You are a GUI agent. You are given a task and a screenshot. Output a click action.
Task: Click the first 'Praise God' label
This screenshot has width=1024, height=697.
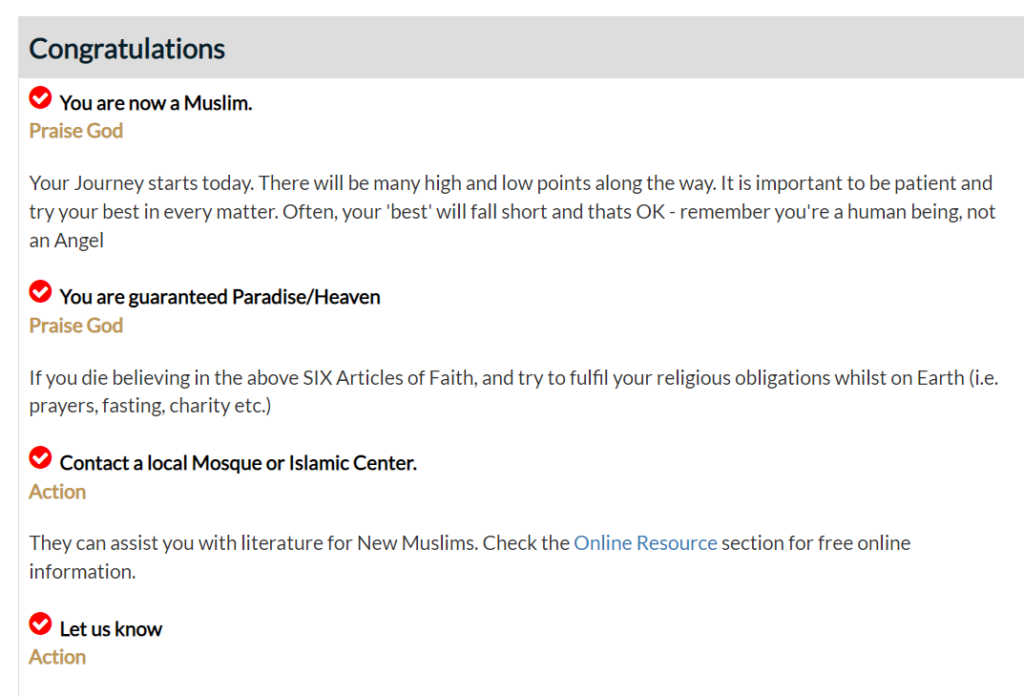tap(76, 131)
